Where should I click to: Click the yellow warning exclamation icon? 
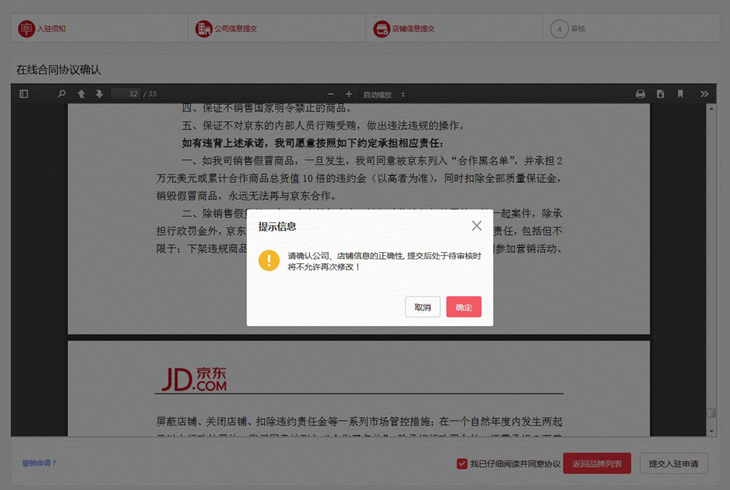tap(269, 260)
